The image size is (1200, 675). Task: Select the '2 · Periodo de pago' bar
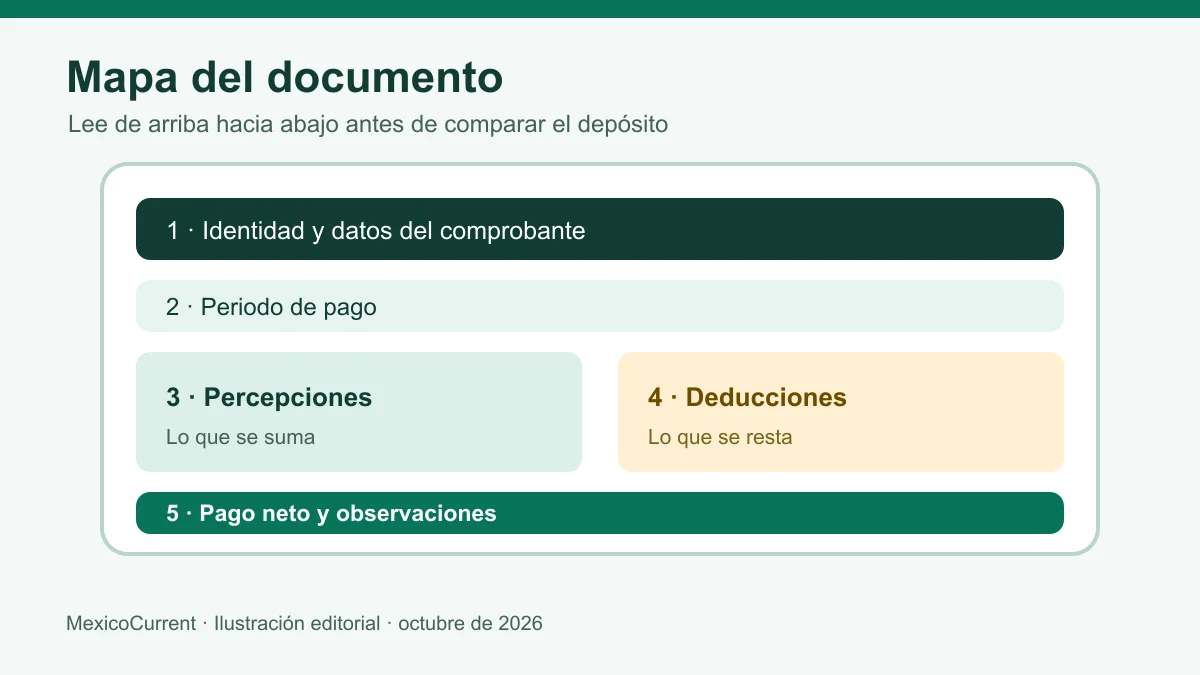click(600, 306)
